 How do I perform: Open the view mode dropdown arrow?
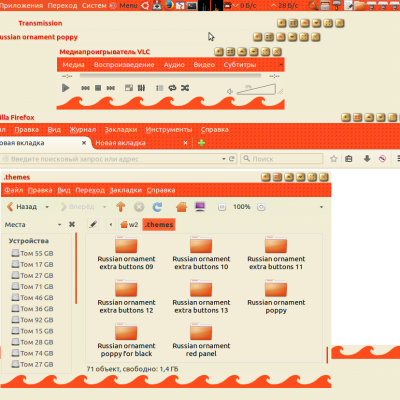(321, 207)
